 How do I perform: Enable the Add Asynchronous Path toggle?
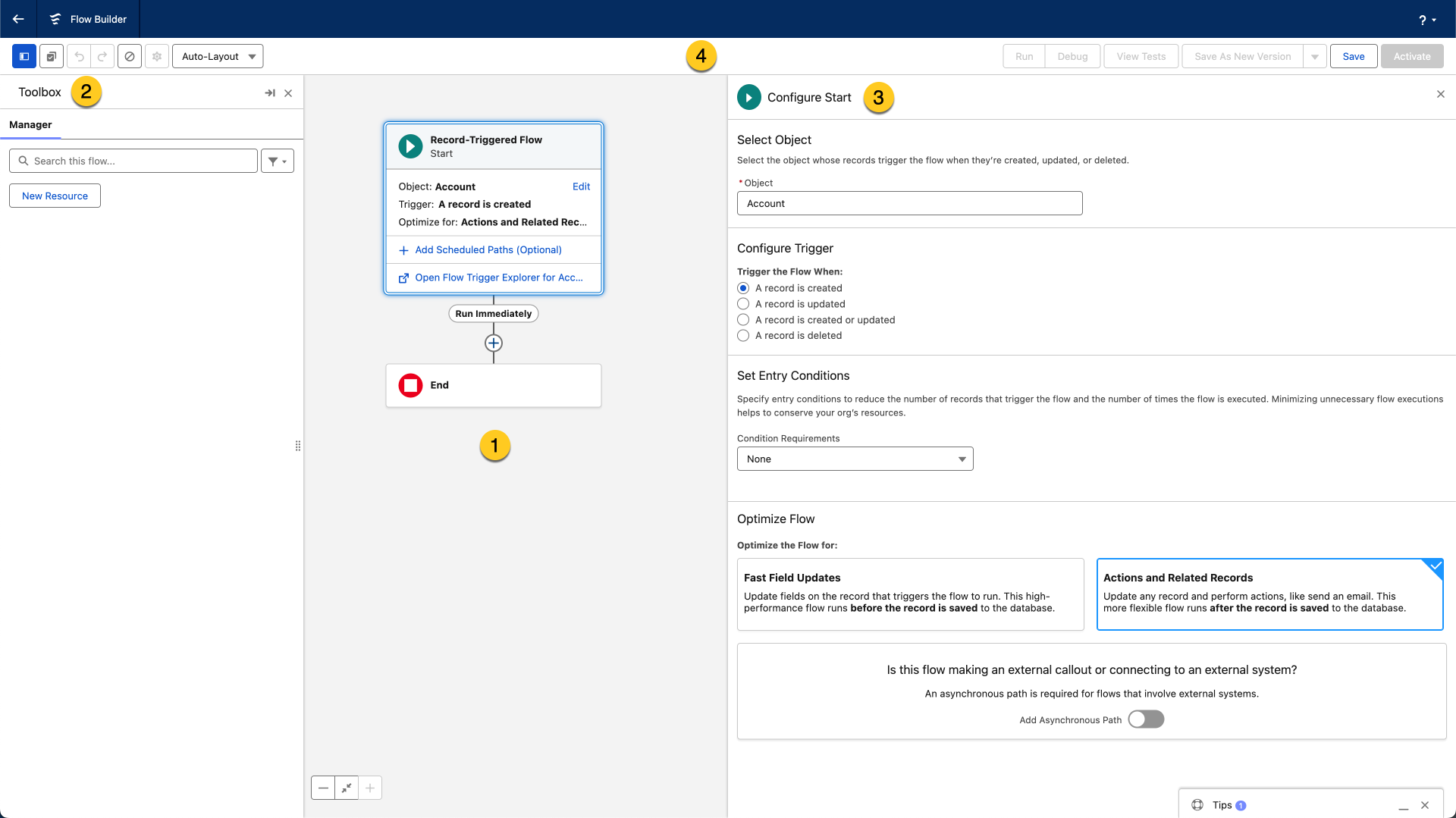click(x=1145, y=719)
